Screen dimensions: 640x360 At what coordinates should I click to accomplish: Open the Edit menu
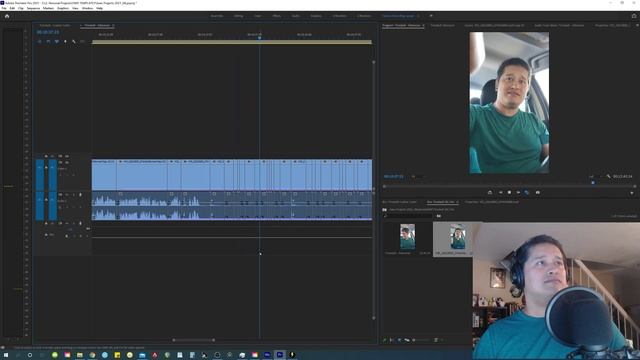coord(12,8)
